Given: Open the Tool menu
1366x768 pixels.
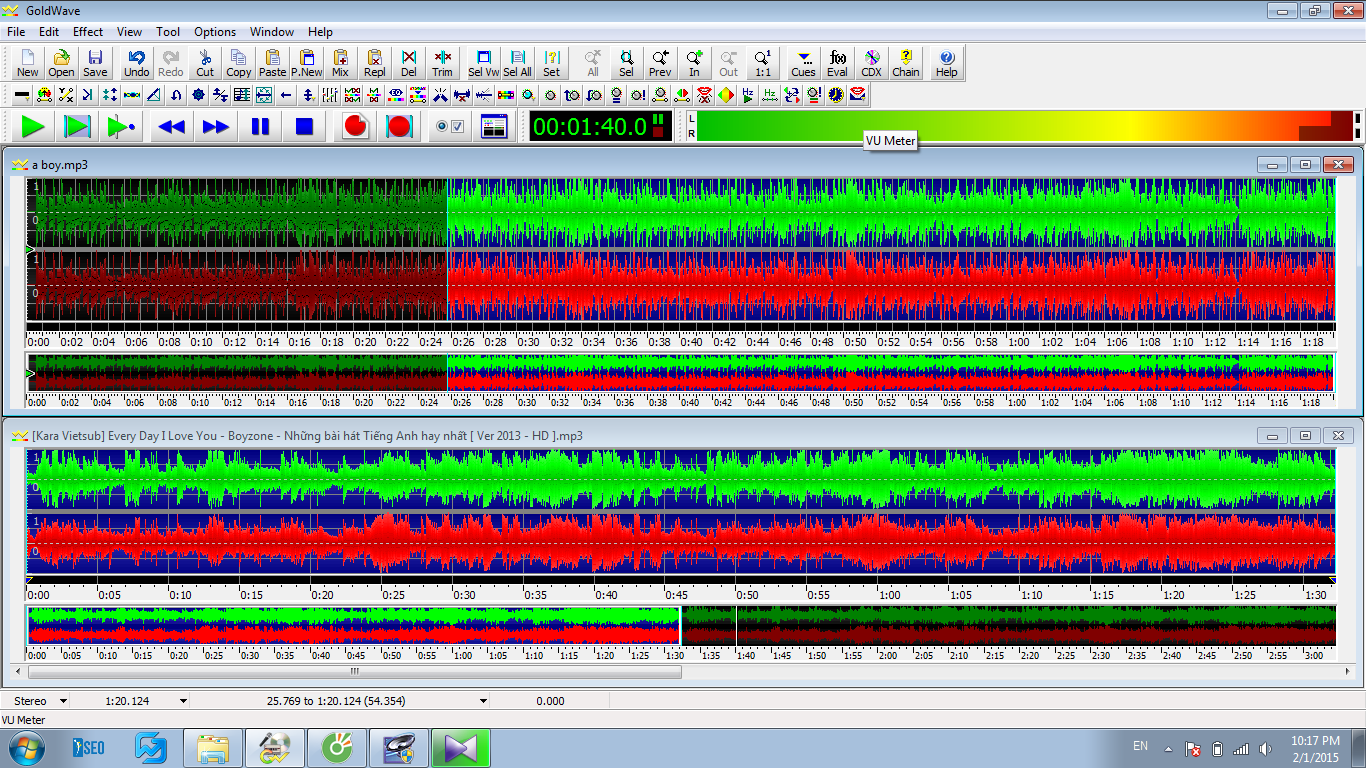Looking at the screenshot, I should [x=168, y=32].
